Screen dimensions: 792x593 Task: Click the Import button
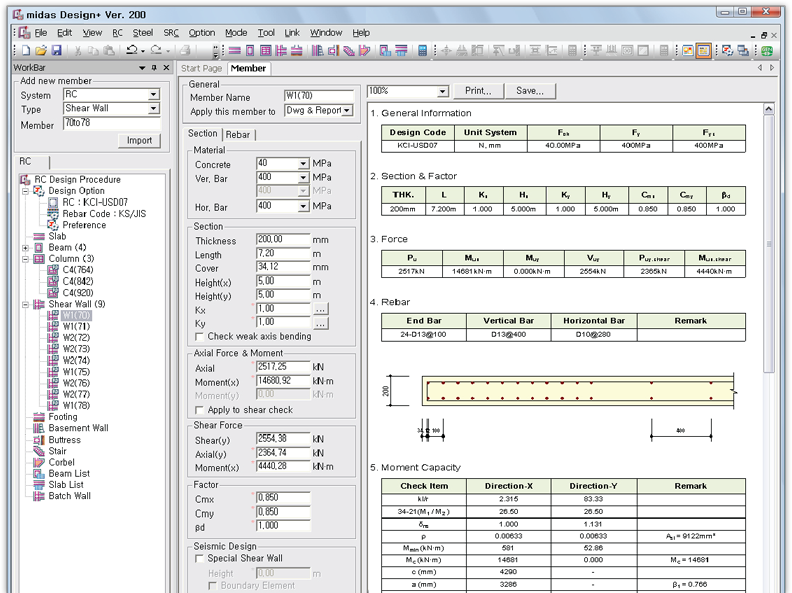click(139, 140)
